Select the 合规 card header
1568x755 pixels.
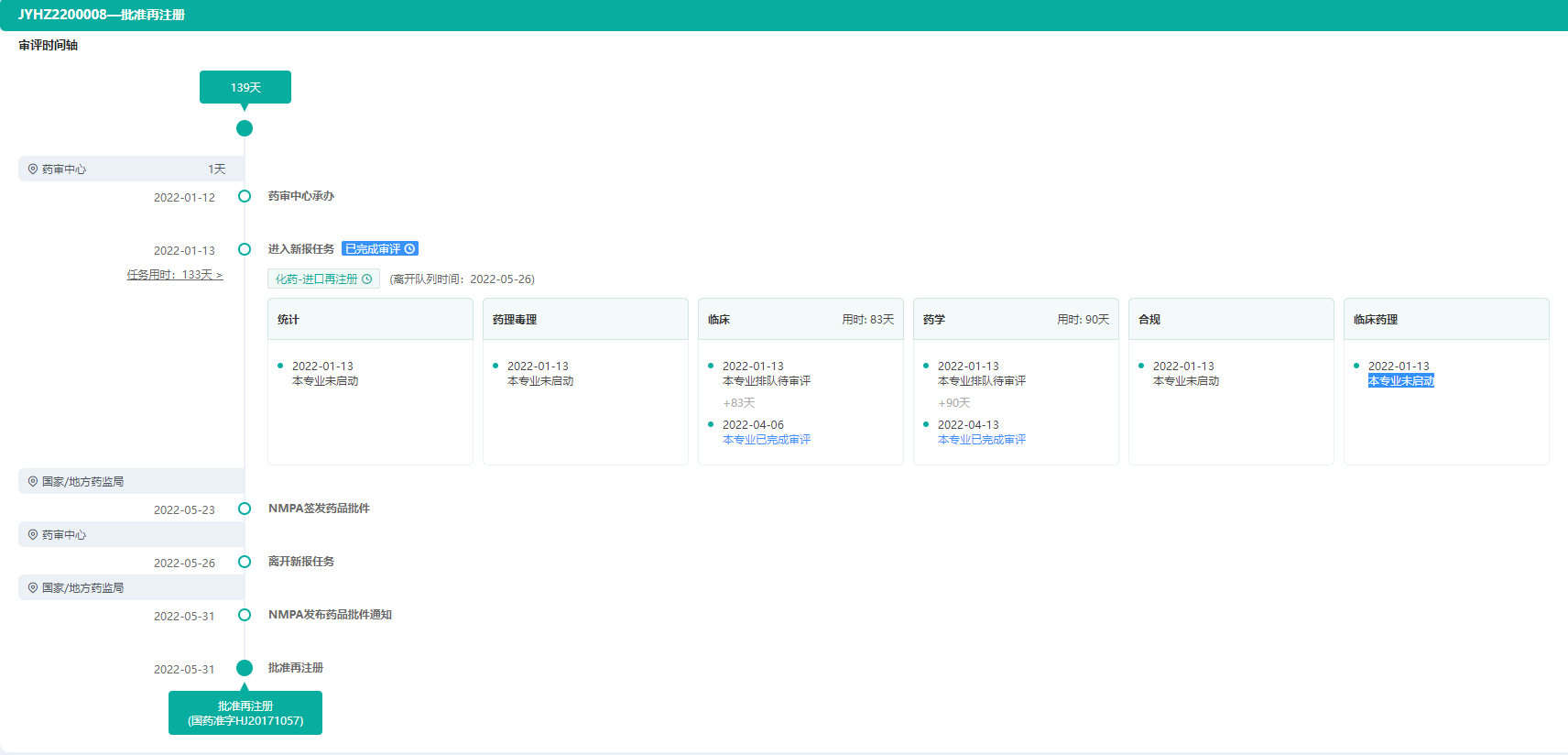1231,320
